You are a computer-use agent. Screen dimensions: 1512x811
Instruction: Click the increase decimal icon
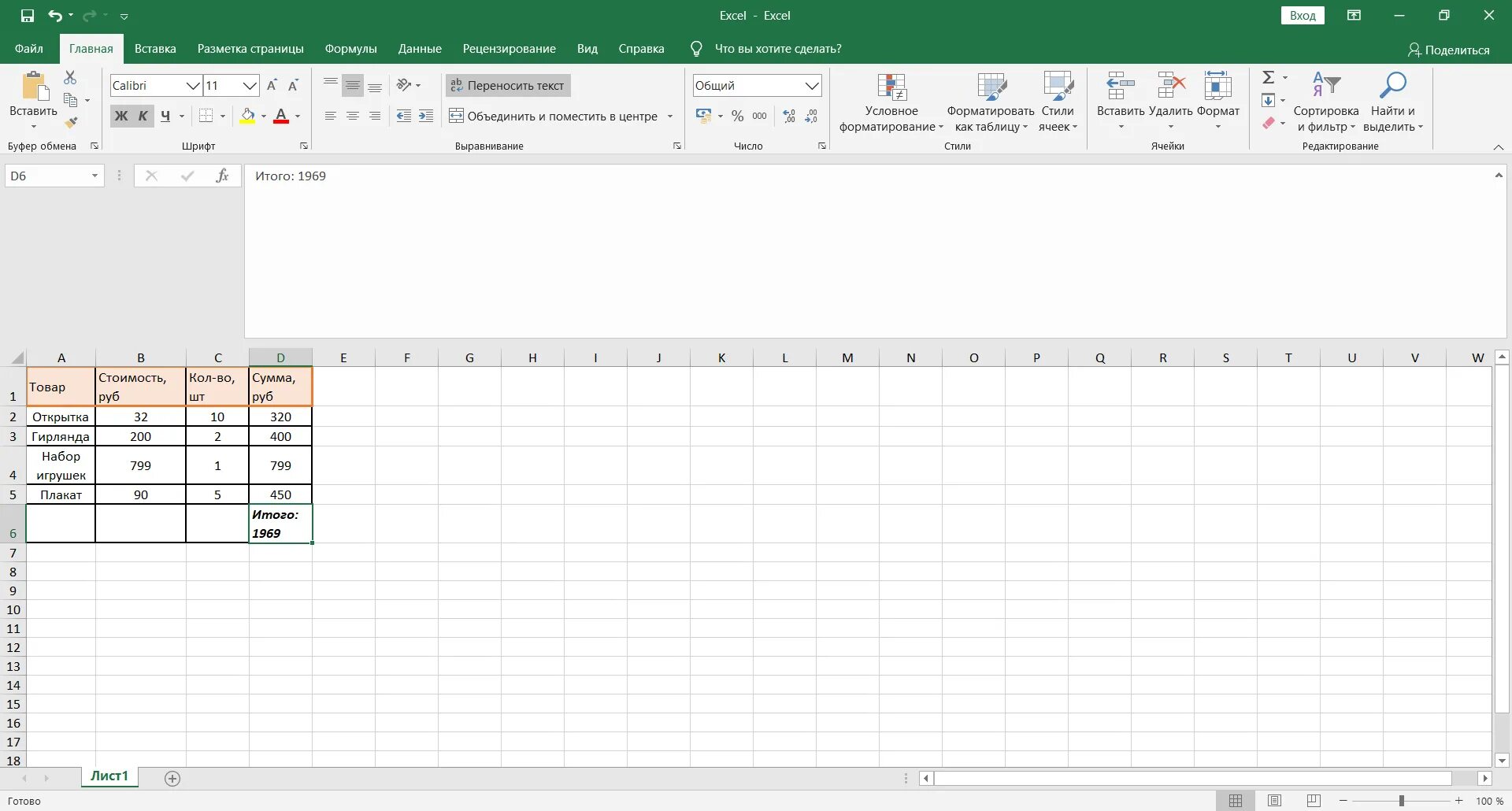[x=789, y=116]
